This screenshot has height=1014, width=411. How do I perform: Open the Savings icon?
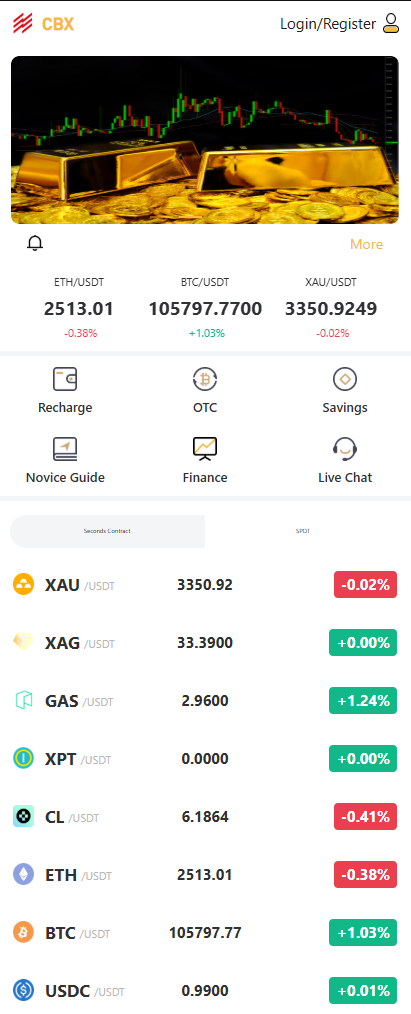coord(345,379)
